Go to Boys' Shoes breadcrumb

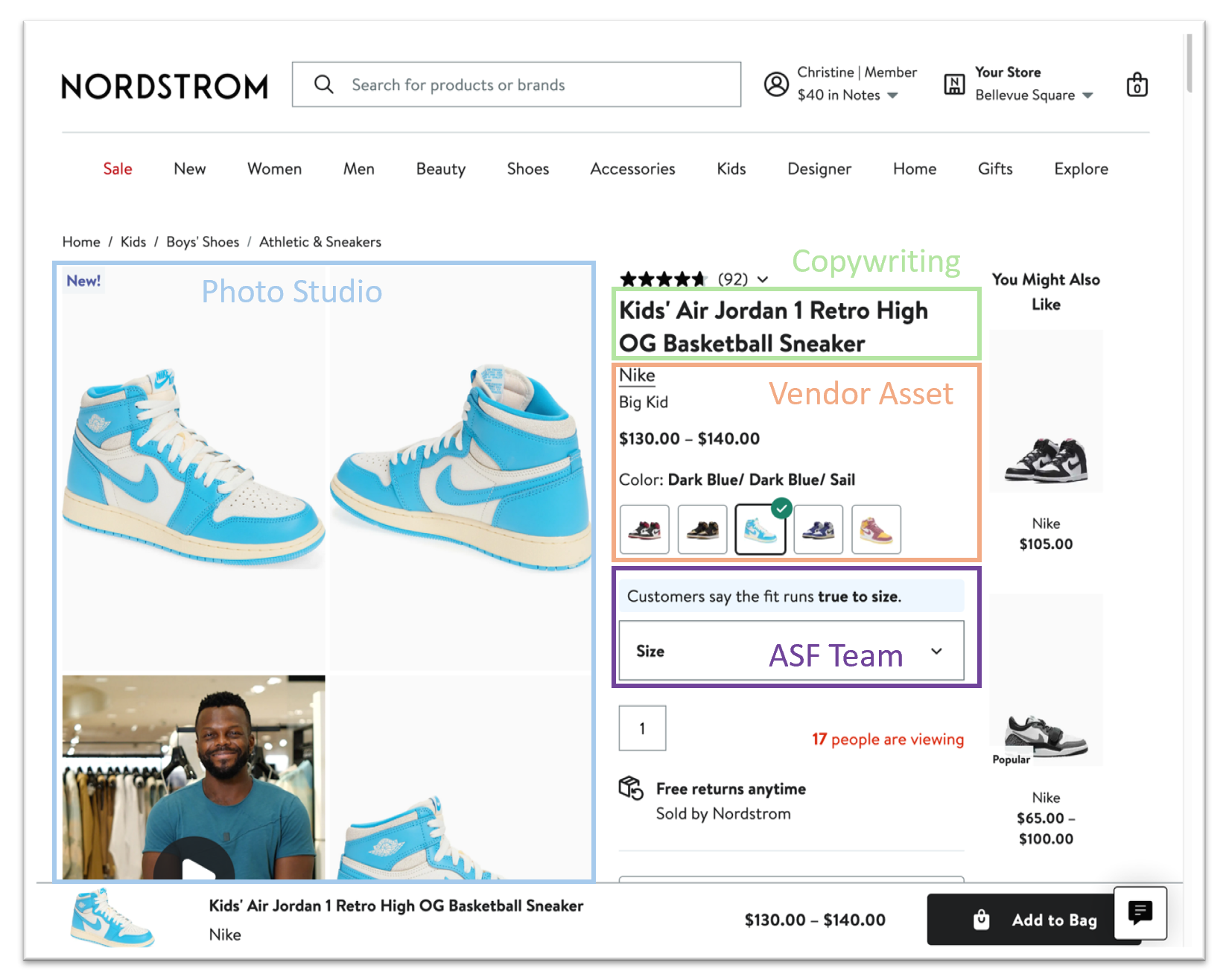pos(203,242)
